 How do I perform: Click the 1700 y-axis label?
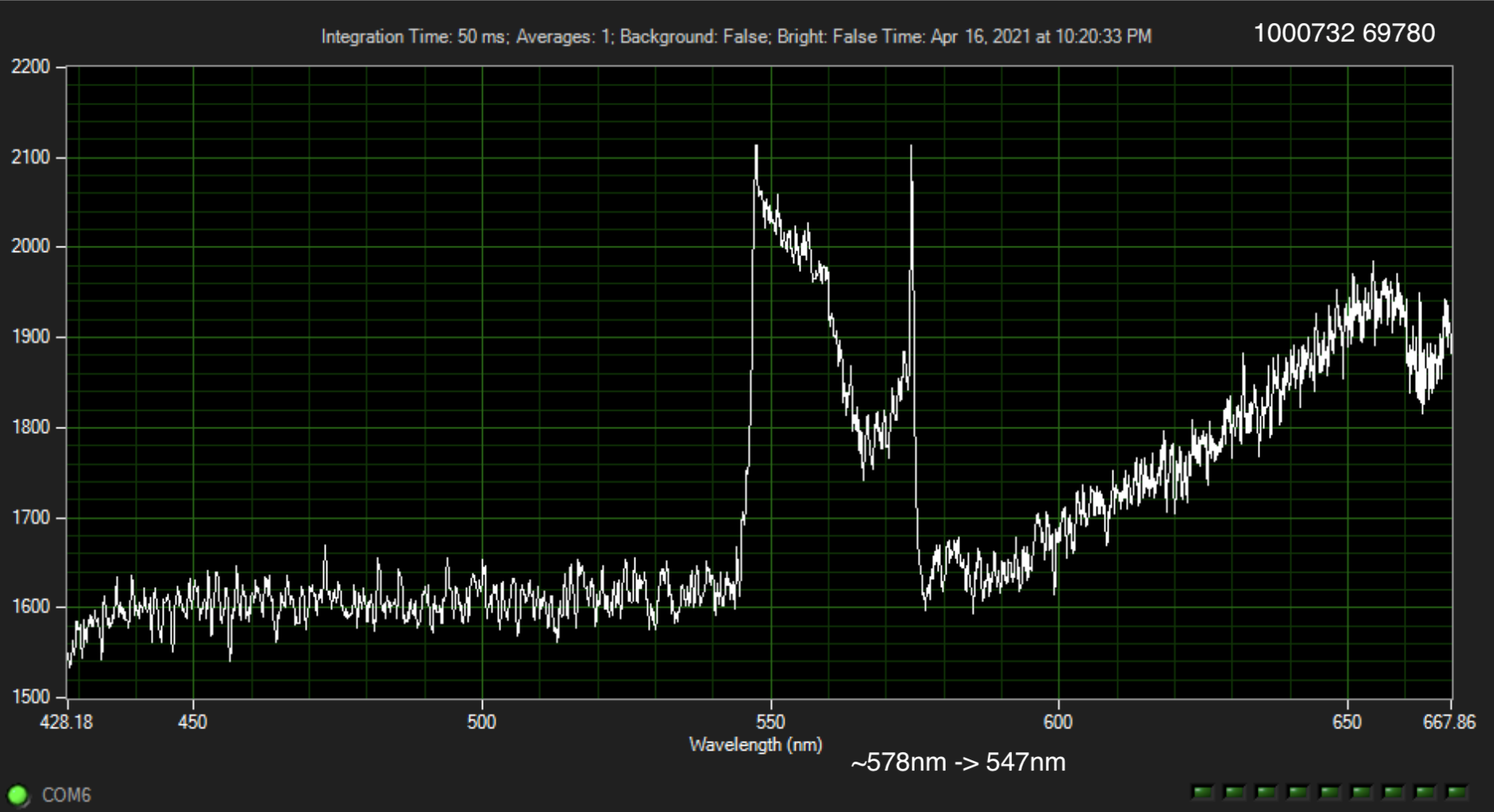click(30, 517)
